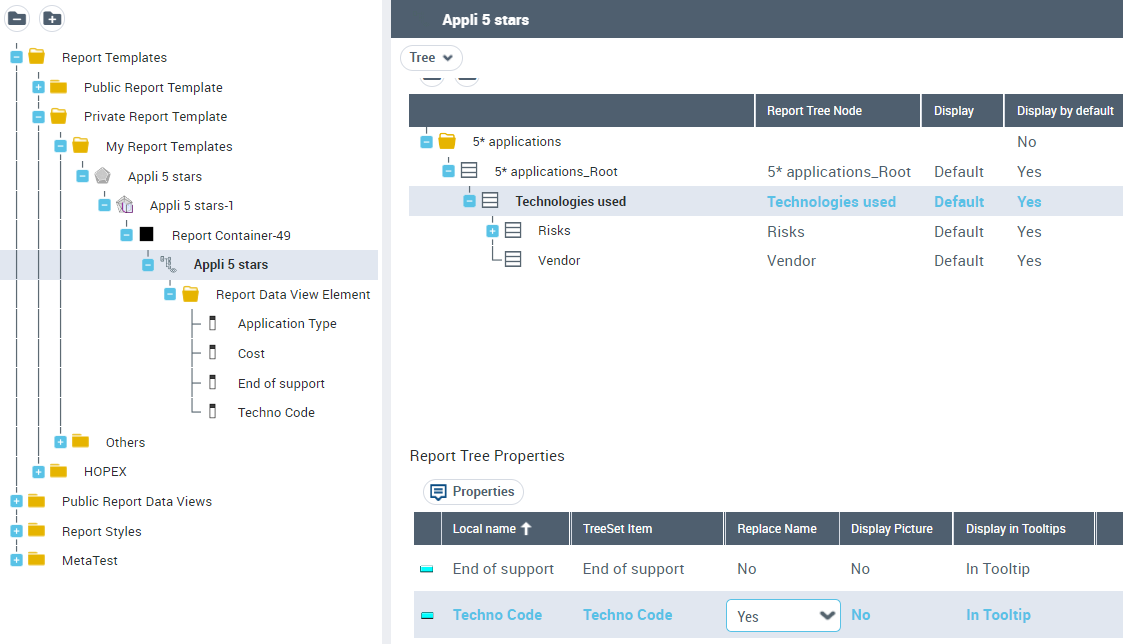Click the Techno Code row property icon
Viewport: 1123px width, 644px height.
point(427,615)
